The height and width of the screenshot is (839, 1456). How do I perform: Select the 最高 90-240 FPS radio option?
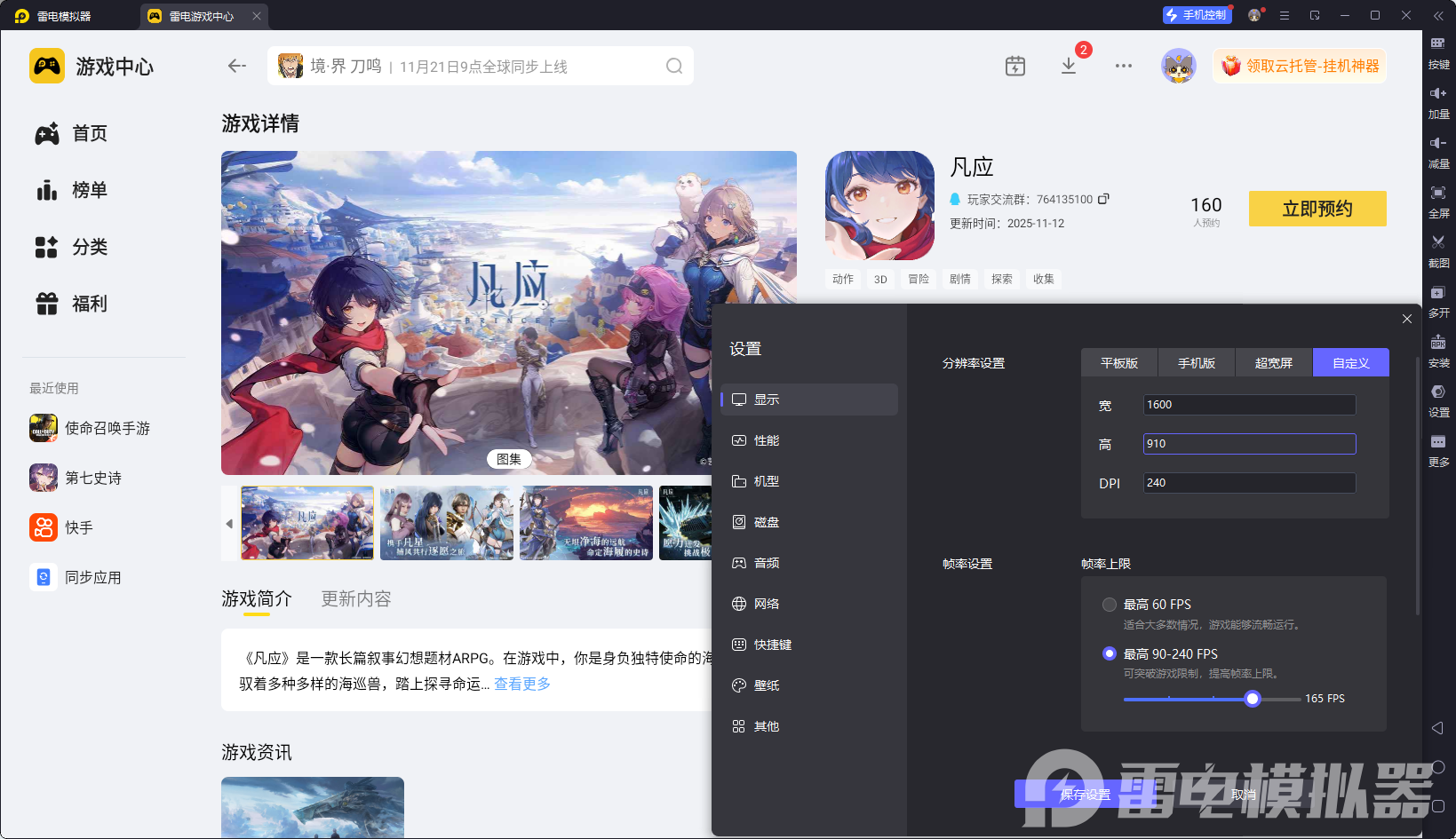pyautogui.click(x=1110, y=653)
